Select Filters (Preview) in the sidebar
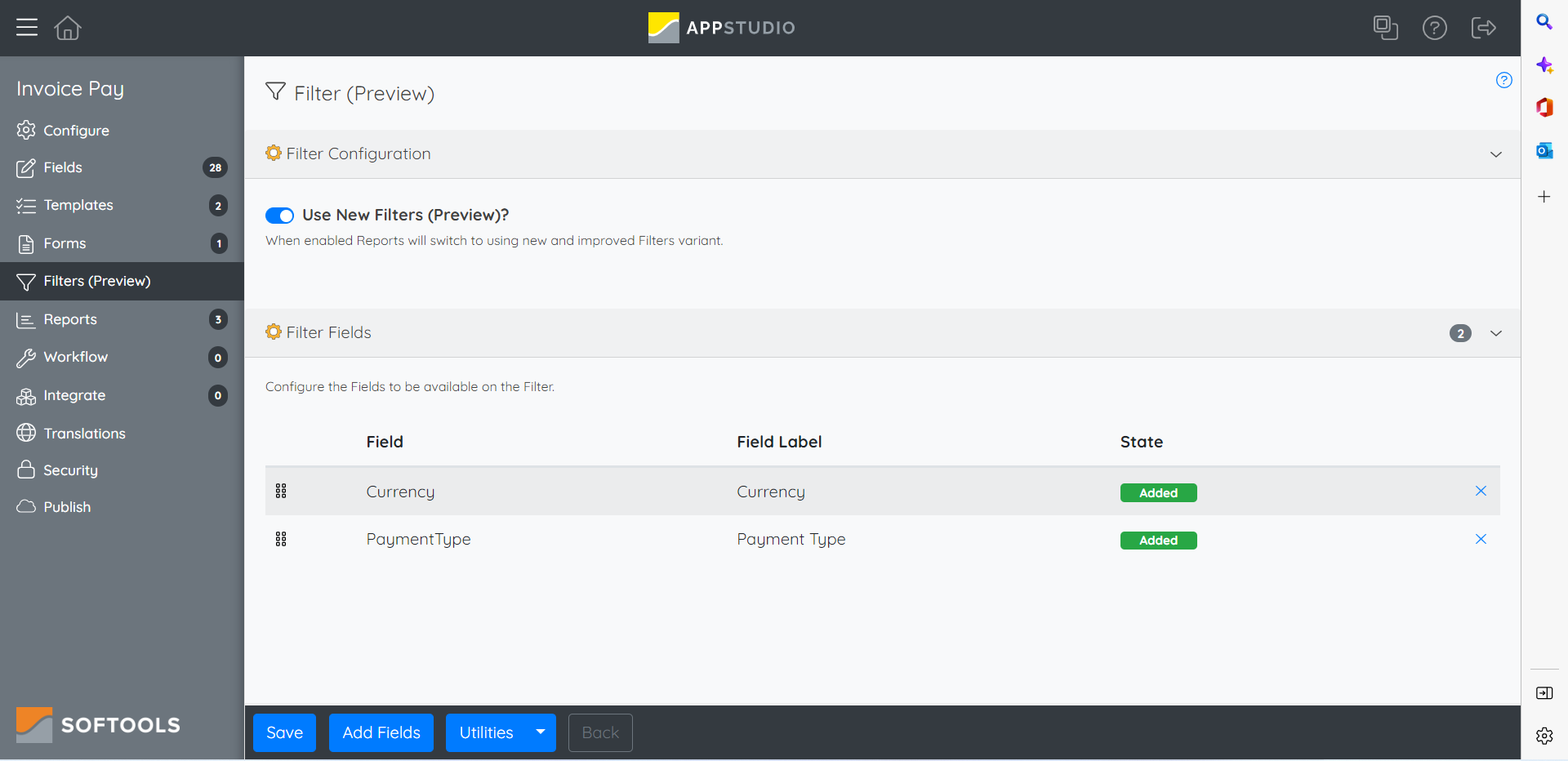The width and height of the screenshot is (1568, 761). 122,281
